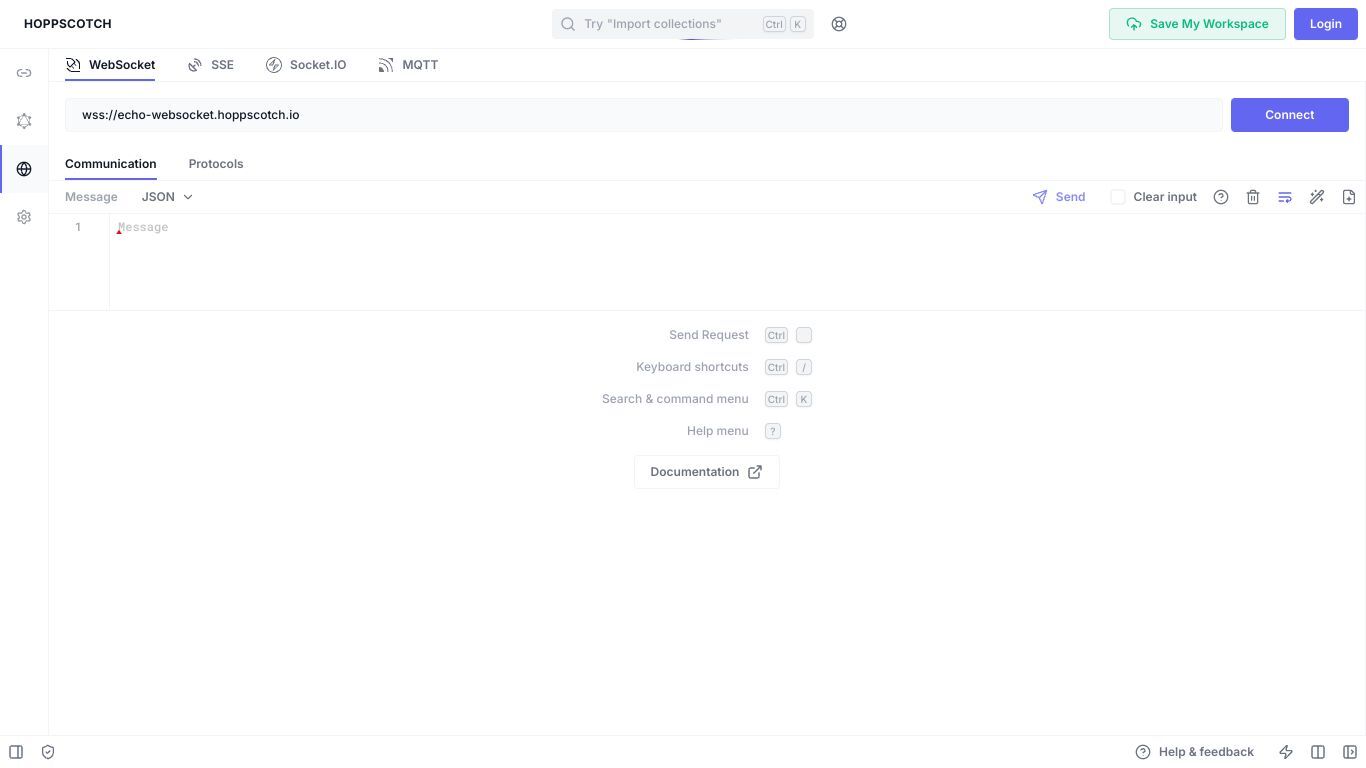
Task: Switch to the Socket.IO tab
Action: point(306,65)
